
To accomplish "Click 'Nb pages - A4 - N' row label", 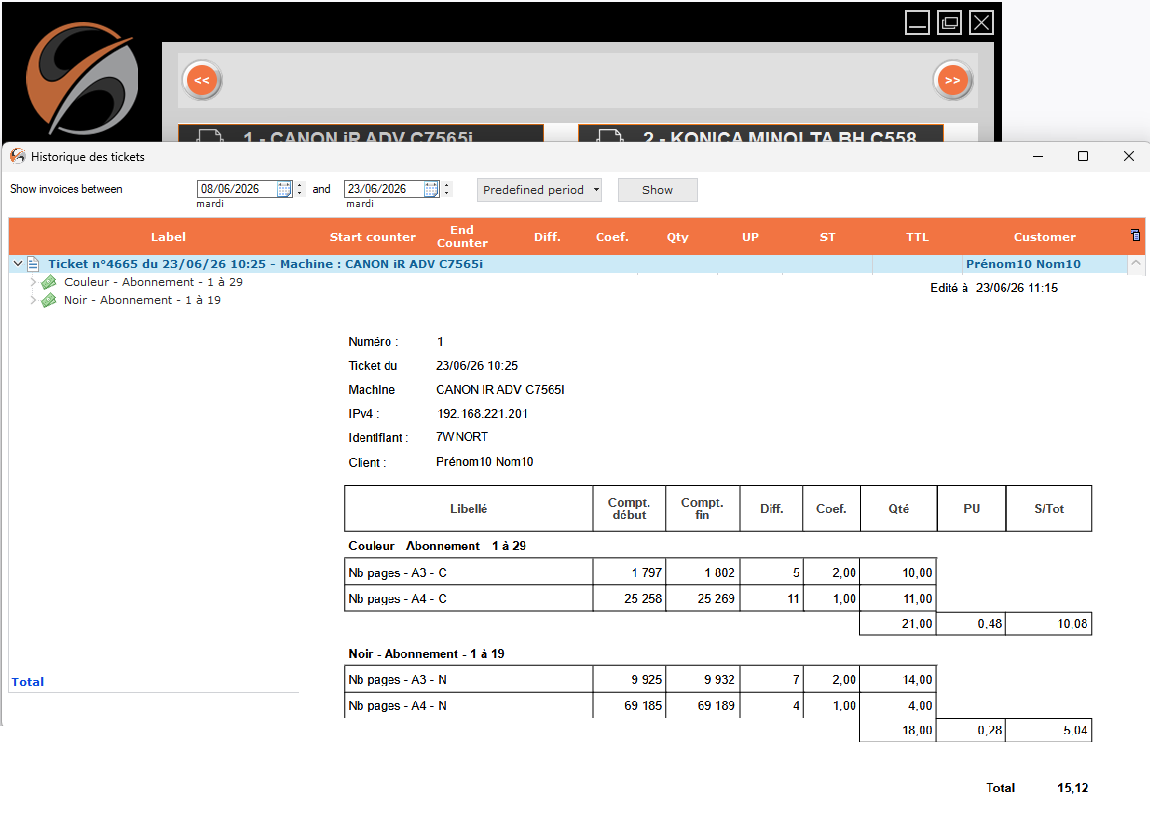I will coord(398,706).
